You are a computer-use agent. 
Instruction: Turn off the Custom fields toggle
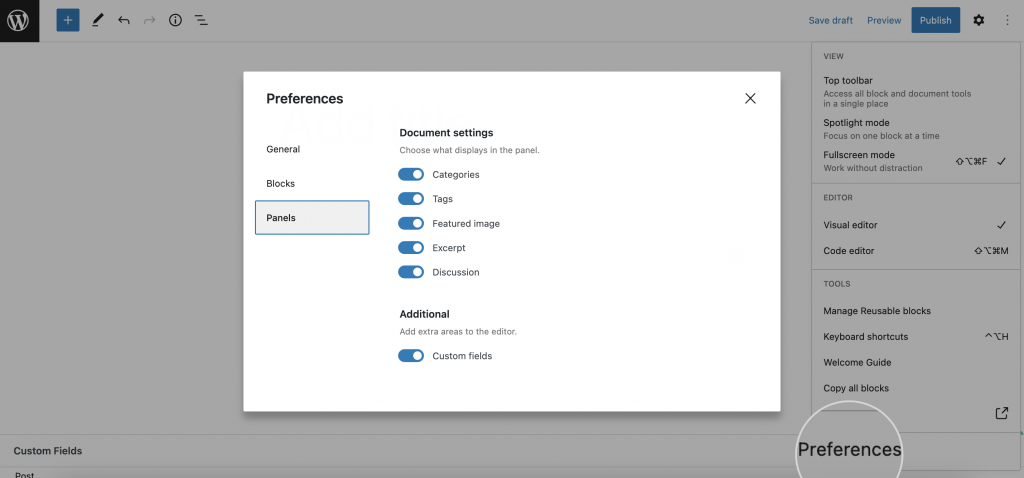point(411,356)
